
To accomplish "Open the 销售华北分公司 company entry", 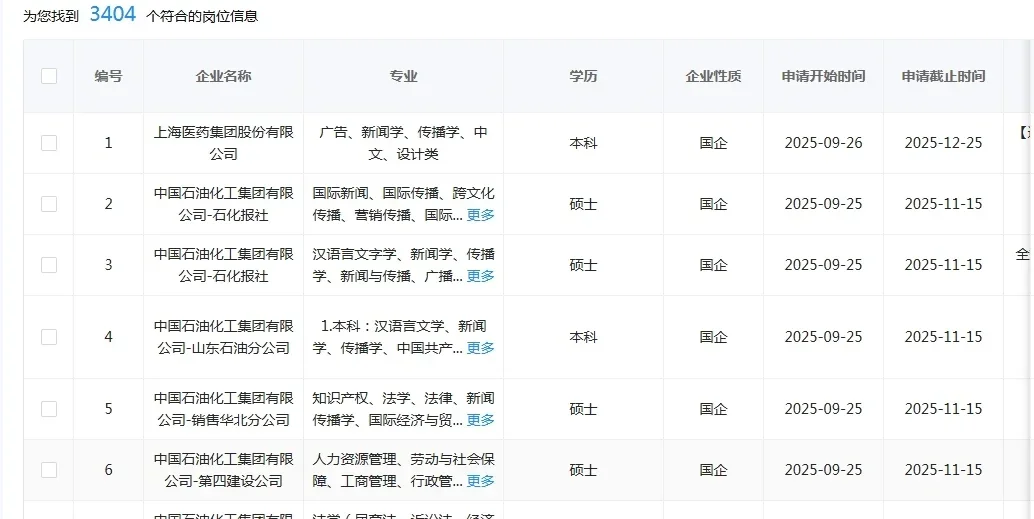I will (224, 409).
